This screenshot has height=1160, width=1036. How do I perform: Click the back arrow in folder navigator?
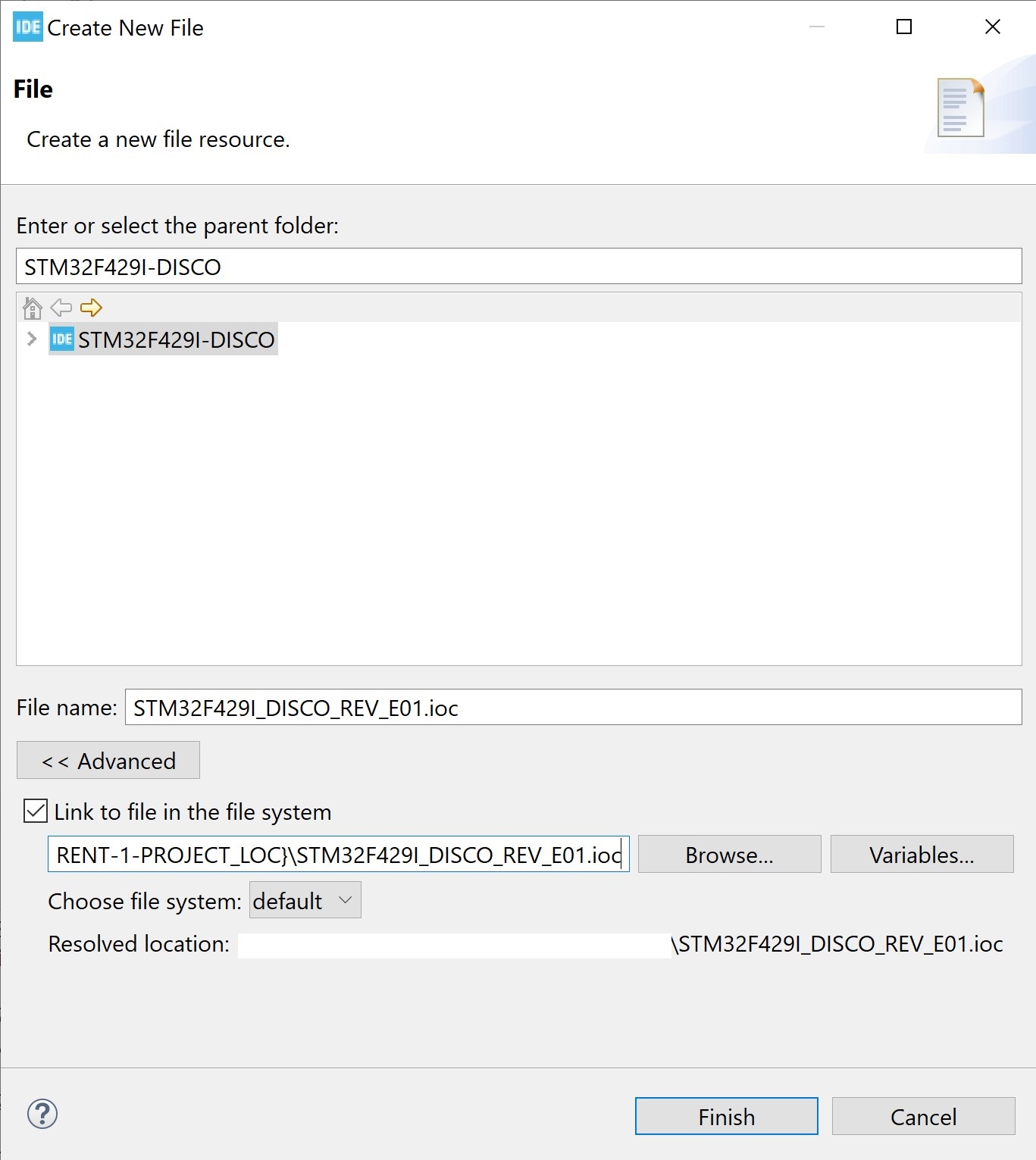pos(61,308)
